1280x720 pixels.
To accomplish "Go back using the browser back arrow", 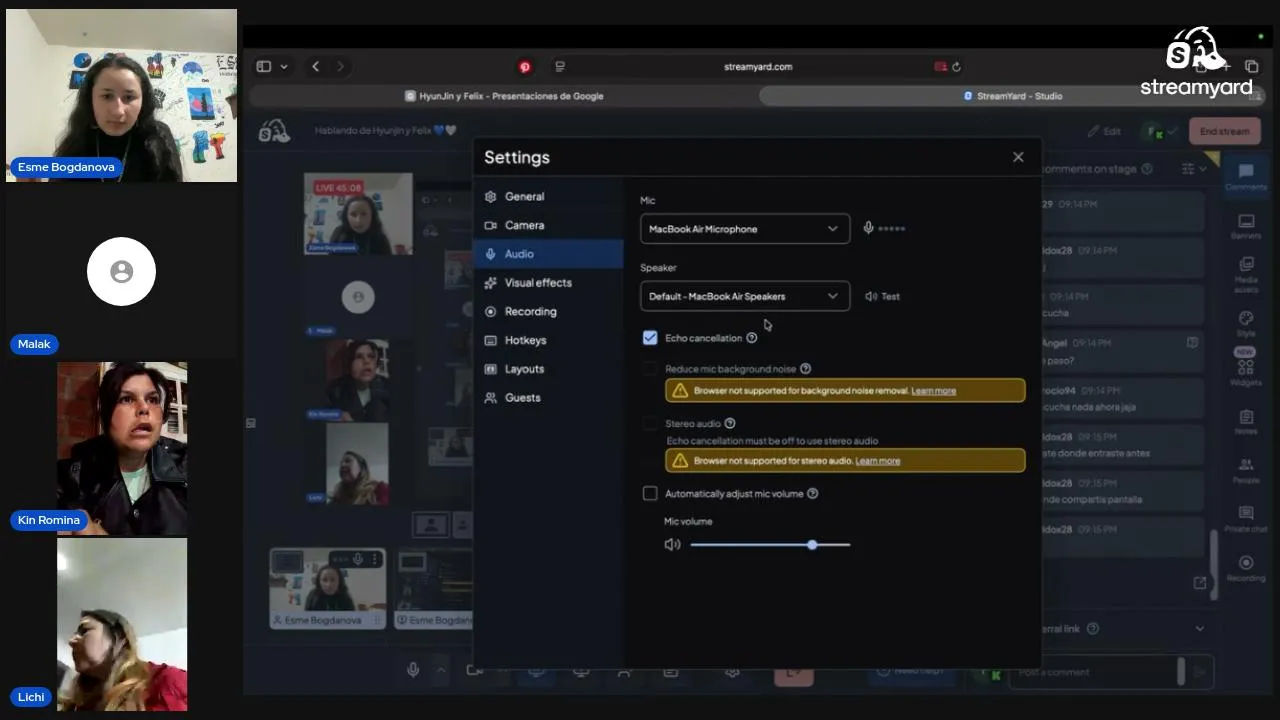I will tap(315, 67).
